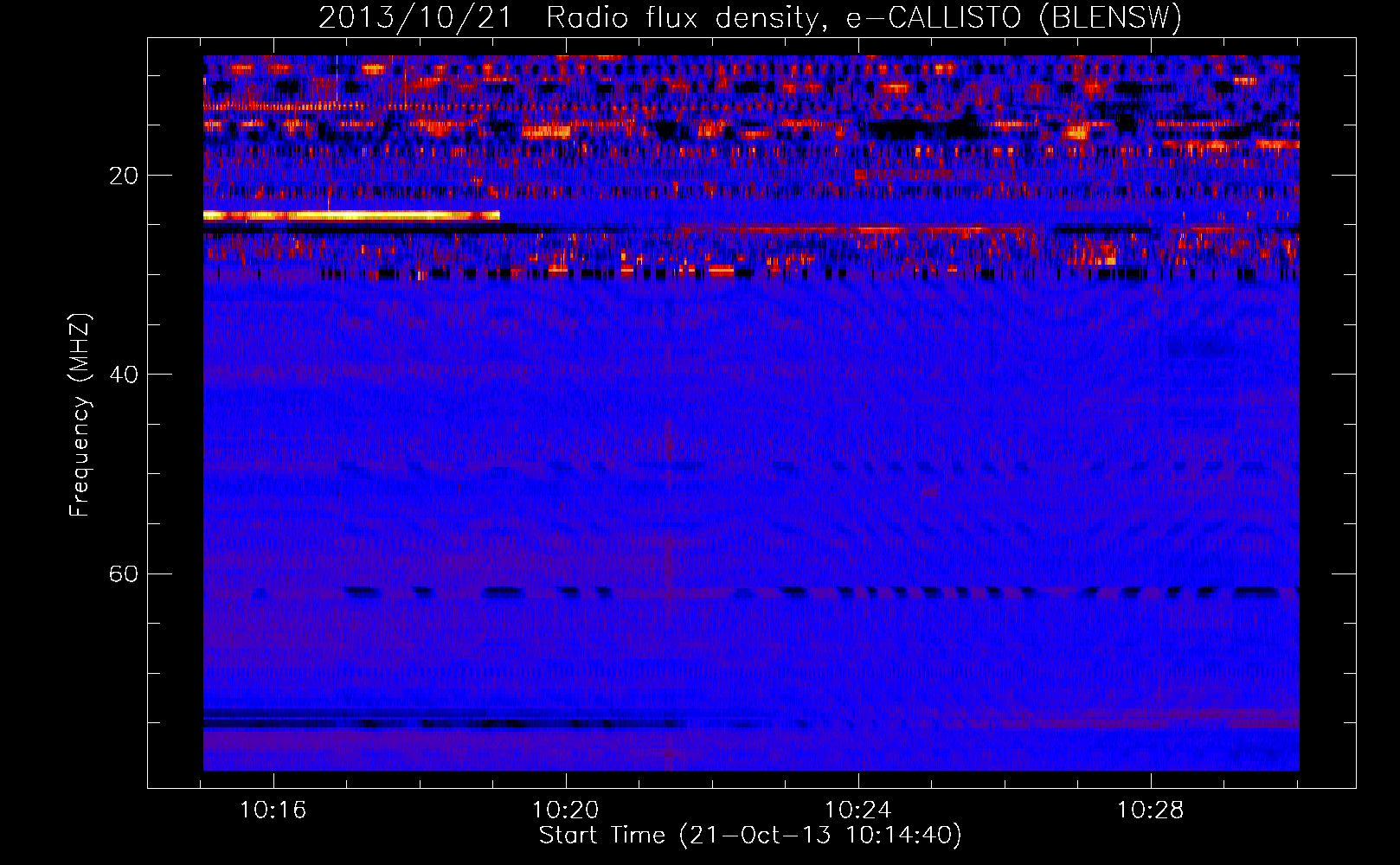
Task: Click the 40 MHz frequency tick label
Action: (124, 375)
